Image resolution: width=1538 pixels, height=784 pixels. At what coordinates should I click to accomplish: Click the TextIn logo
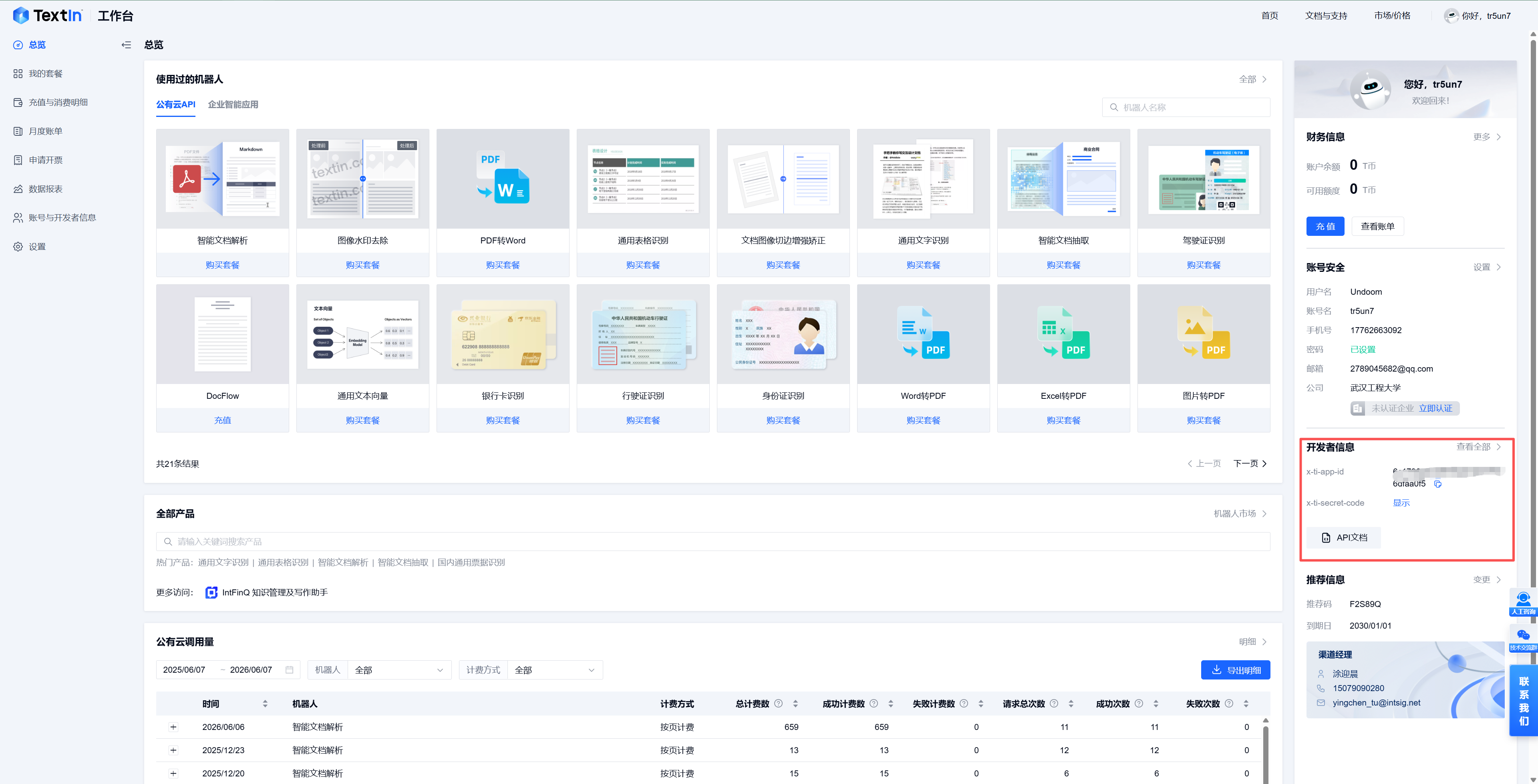click(47, 16)
